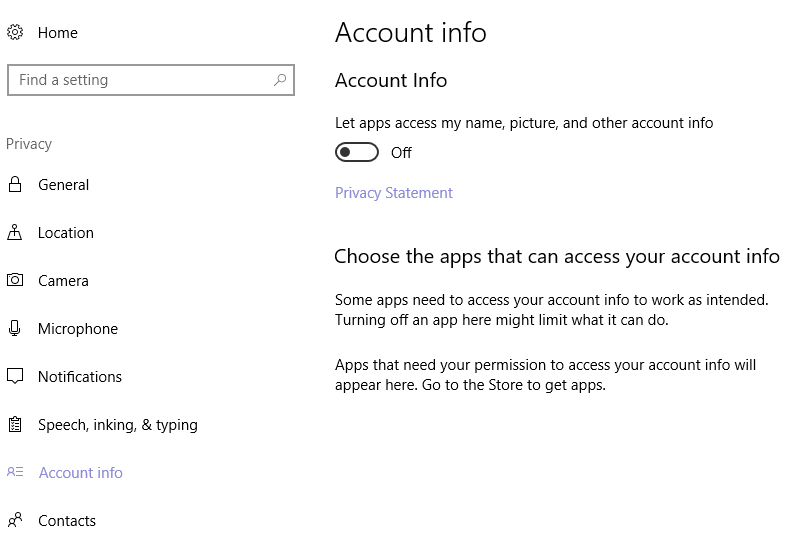Navigate to Speech, inking, & typing
This screenshot has width=799, height=544.
pyautogui.click(x=118, y=425)
